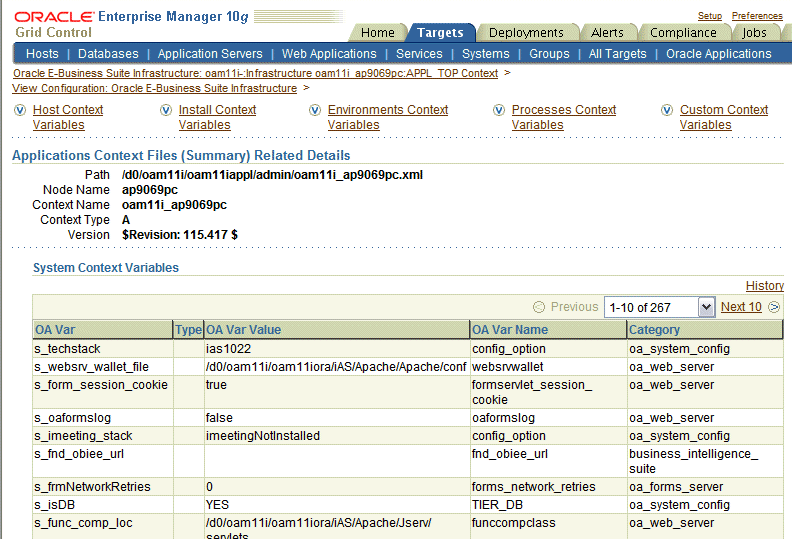
Task: Open the 1-10 of 267 range dropdown
Action: [x=659, y=307]
